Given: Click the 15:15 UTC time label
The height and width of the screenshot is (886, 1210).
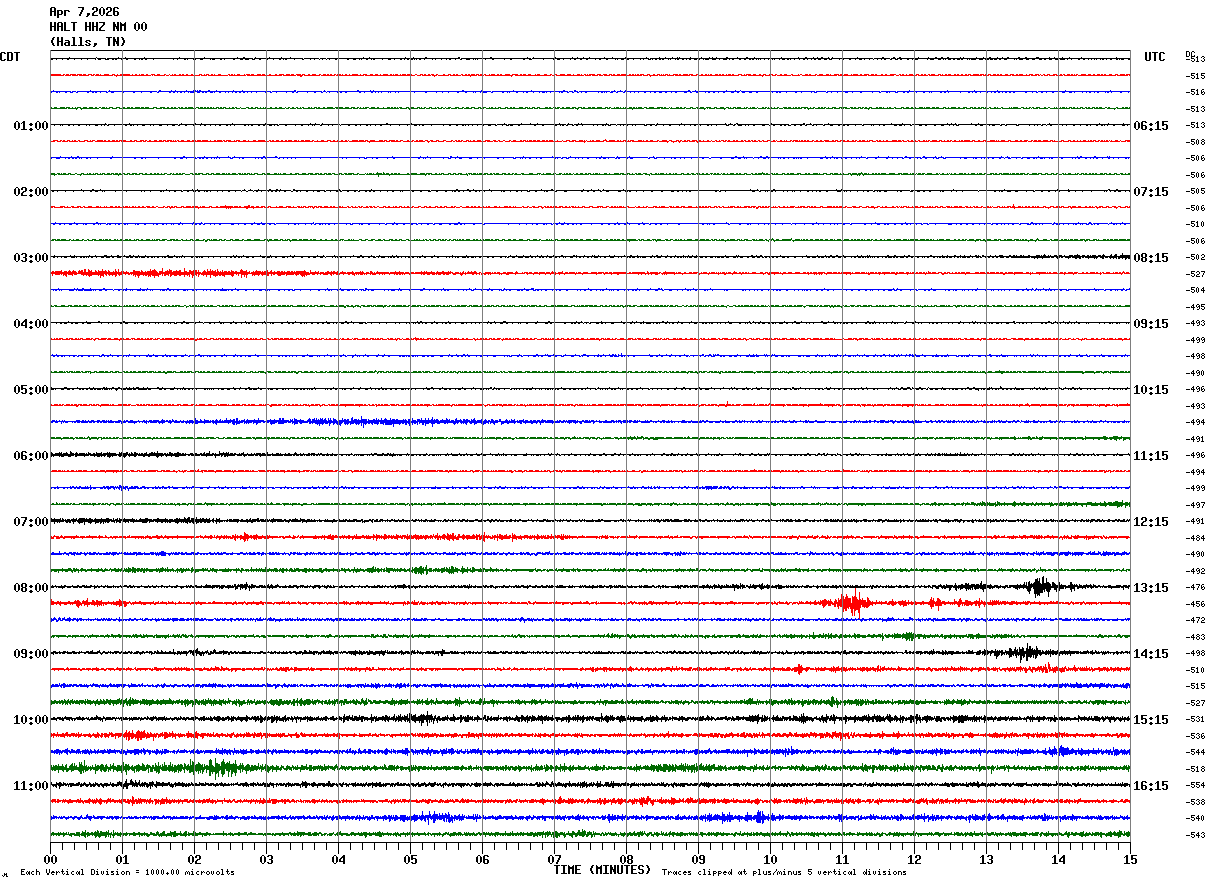Looking at the screenshot, I should [x=1150, y=720].
